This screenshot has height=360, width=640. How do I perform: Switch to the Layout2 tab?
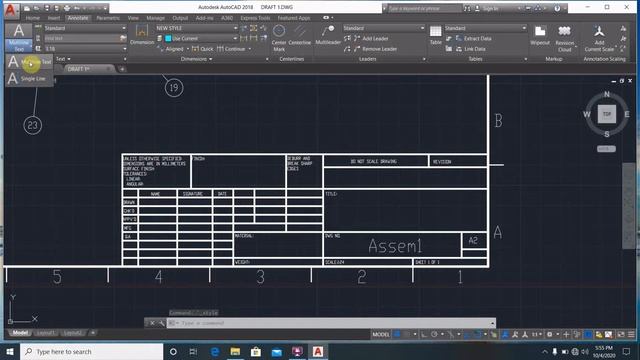coord(73,333)
